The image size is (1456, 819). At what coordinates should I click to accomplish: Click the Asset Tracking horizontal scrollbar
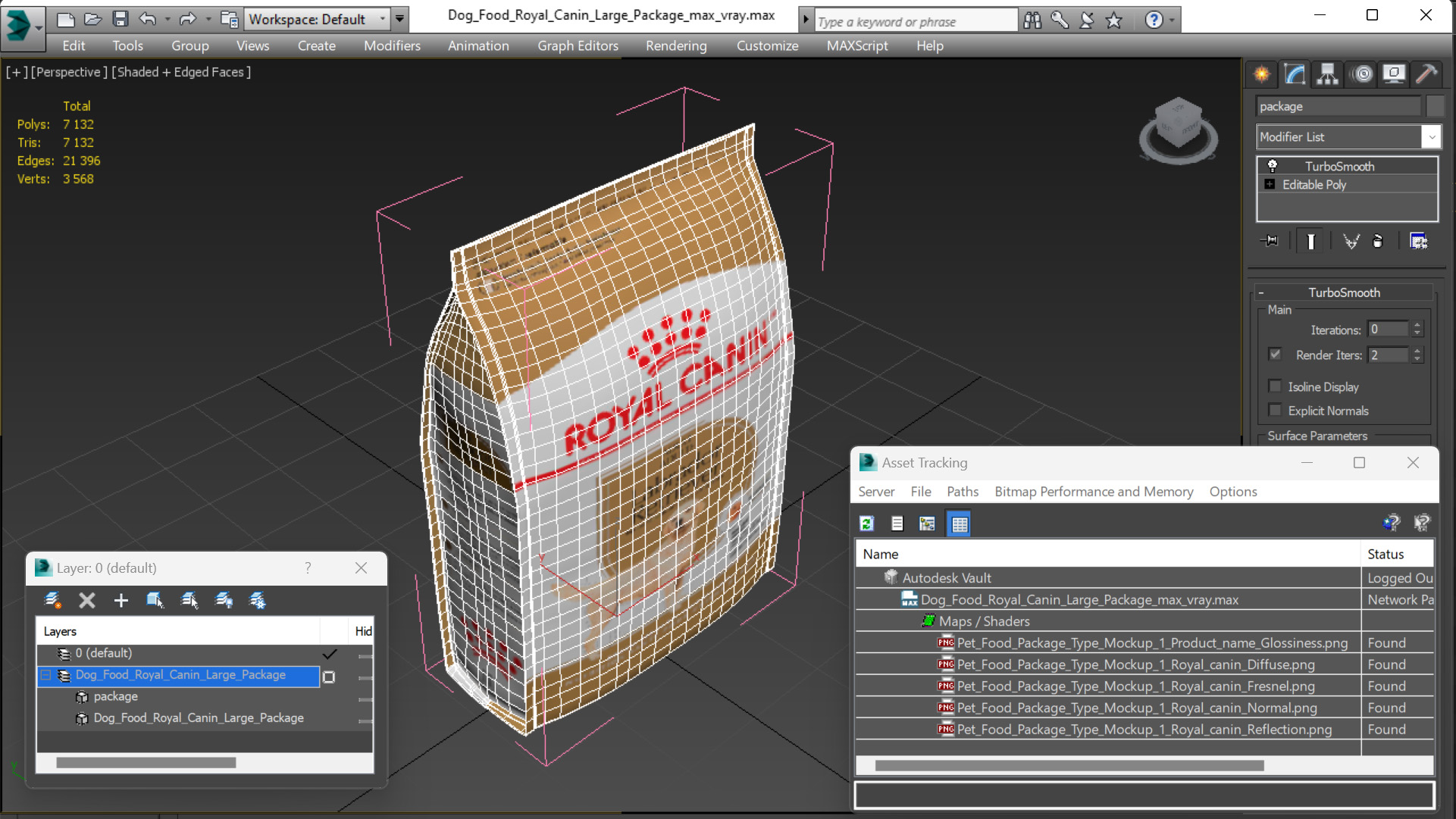1069,765
